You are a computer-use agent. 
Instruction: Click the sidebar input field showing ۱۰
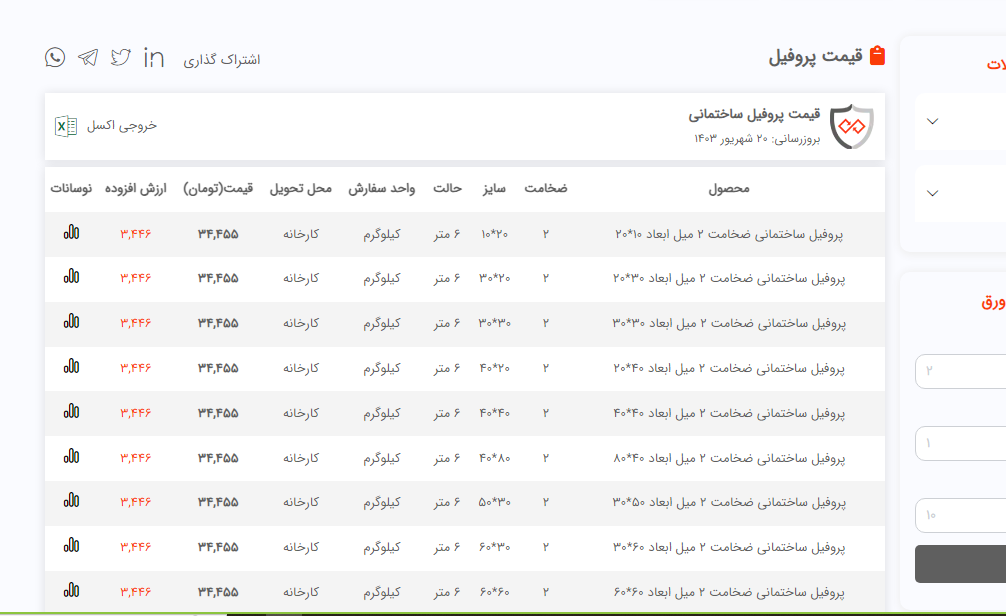point(960,515)
